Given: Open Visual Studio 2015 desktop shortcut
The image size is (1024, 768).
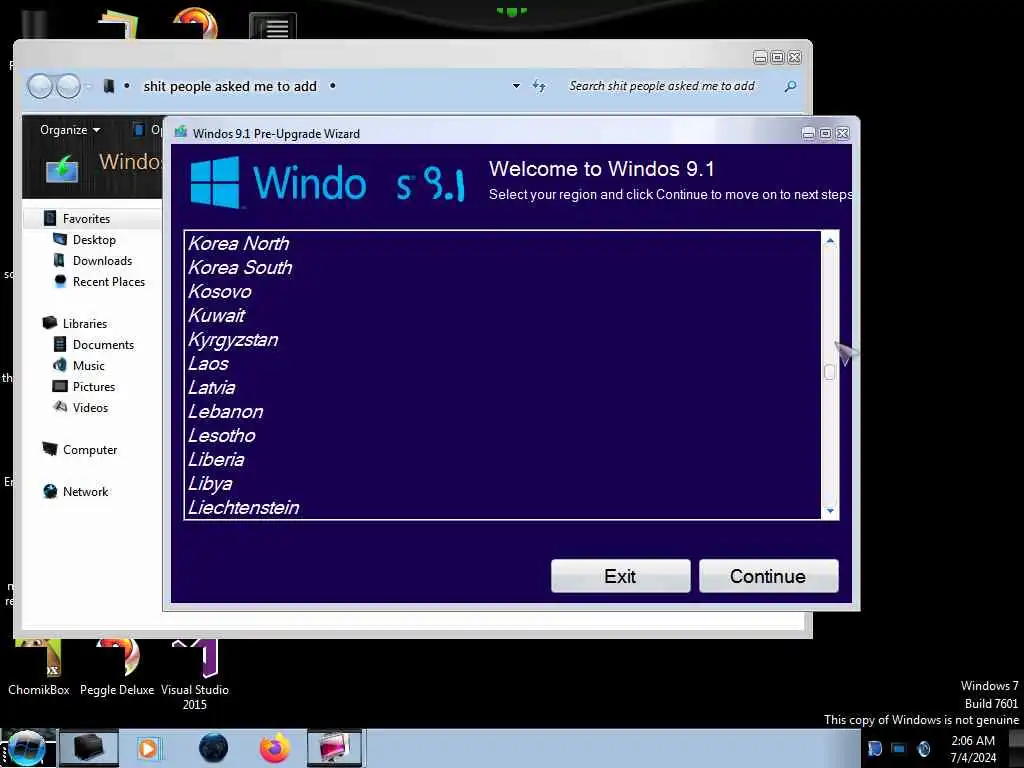Looking at the screenshot, I should pos(195,676).
